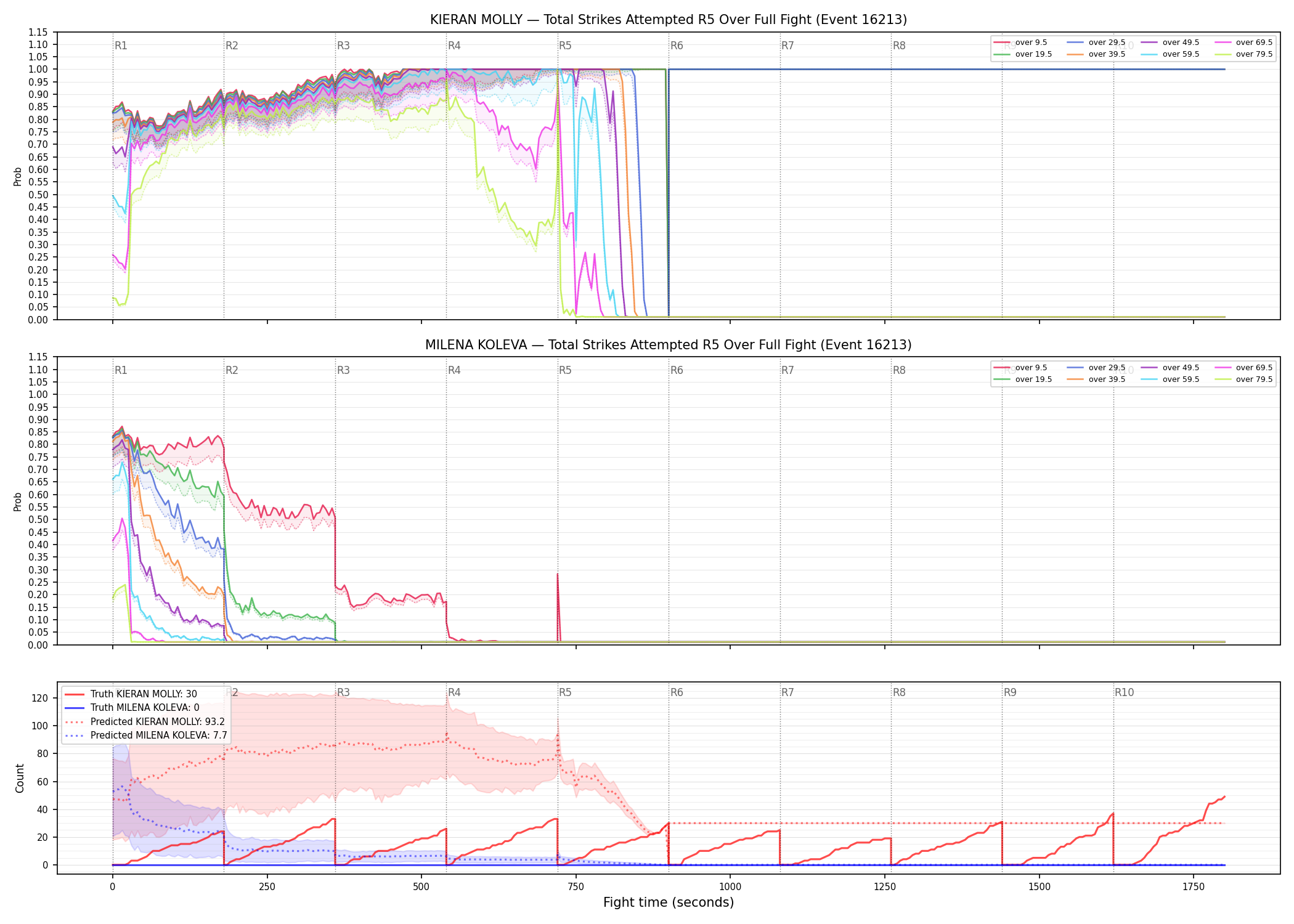Click the Count axis tick label 80
Viewport: 1294px width, 924px height.
tap(43, 753)
